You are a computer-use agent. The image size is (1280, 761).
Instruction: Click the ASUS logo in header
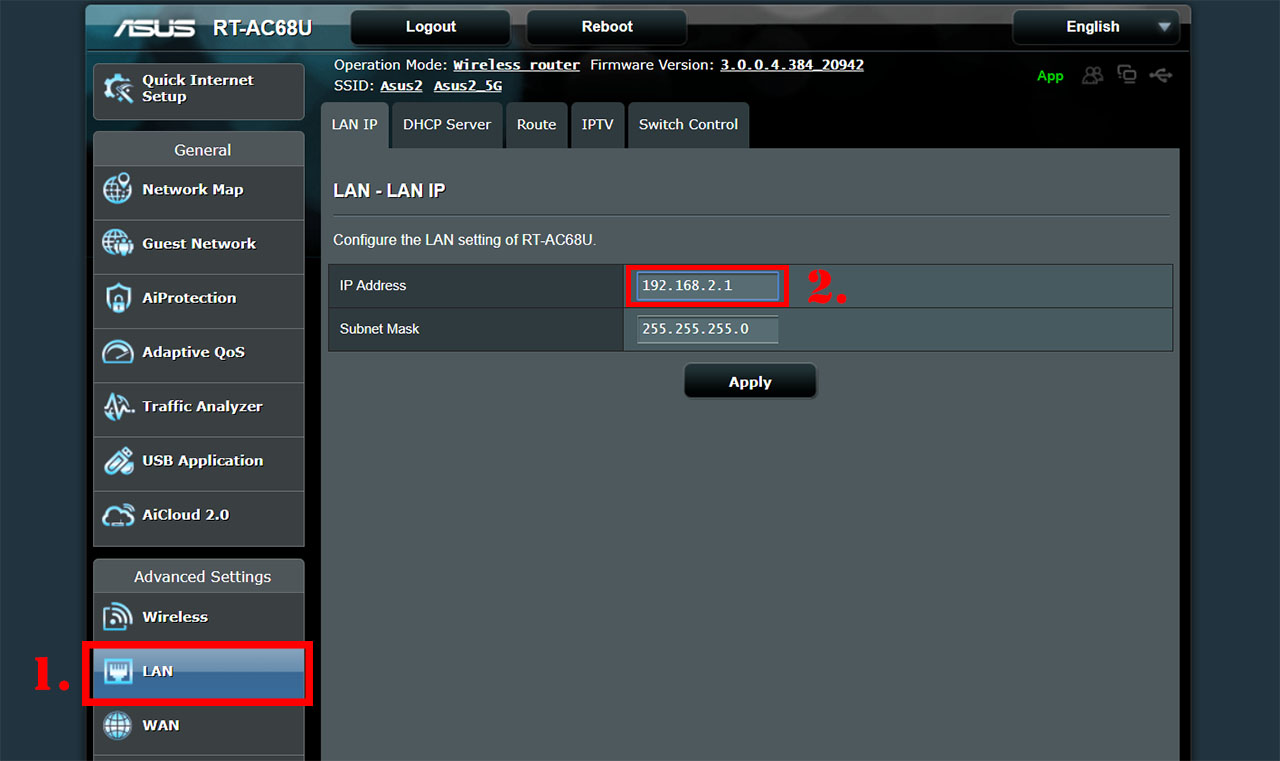(154, 28)
